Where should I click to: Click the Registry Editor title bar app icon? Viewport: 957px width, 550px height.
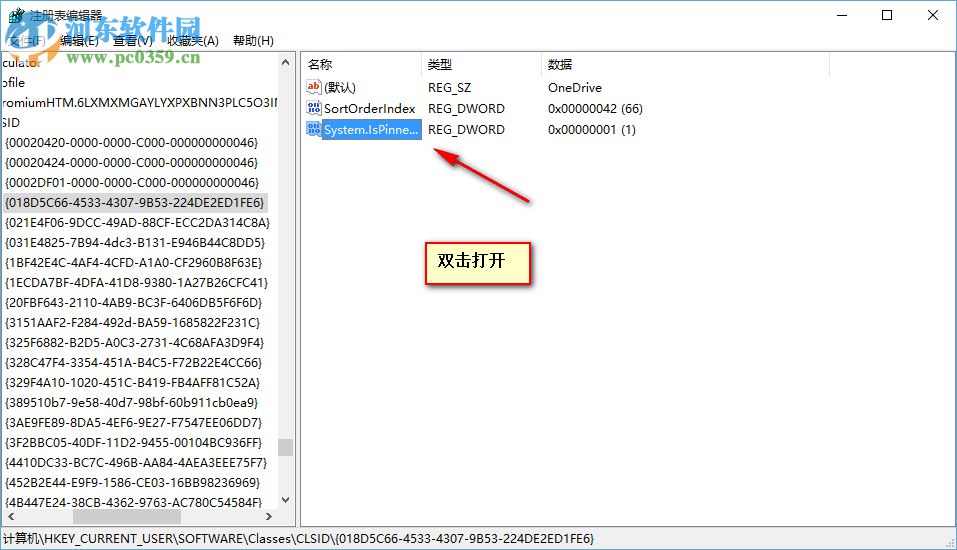pyautogui.click(x=16, y=15)
